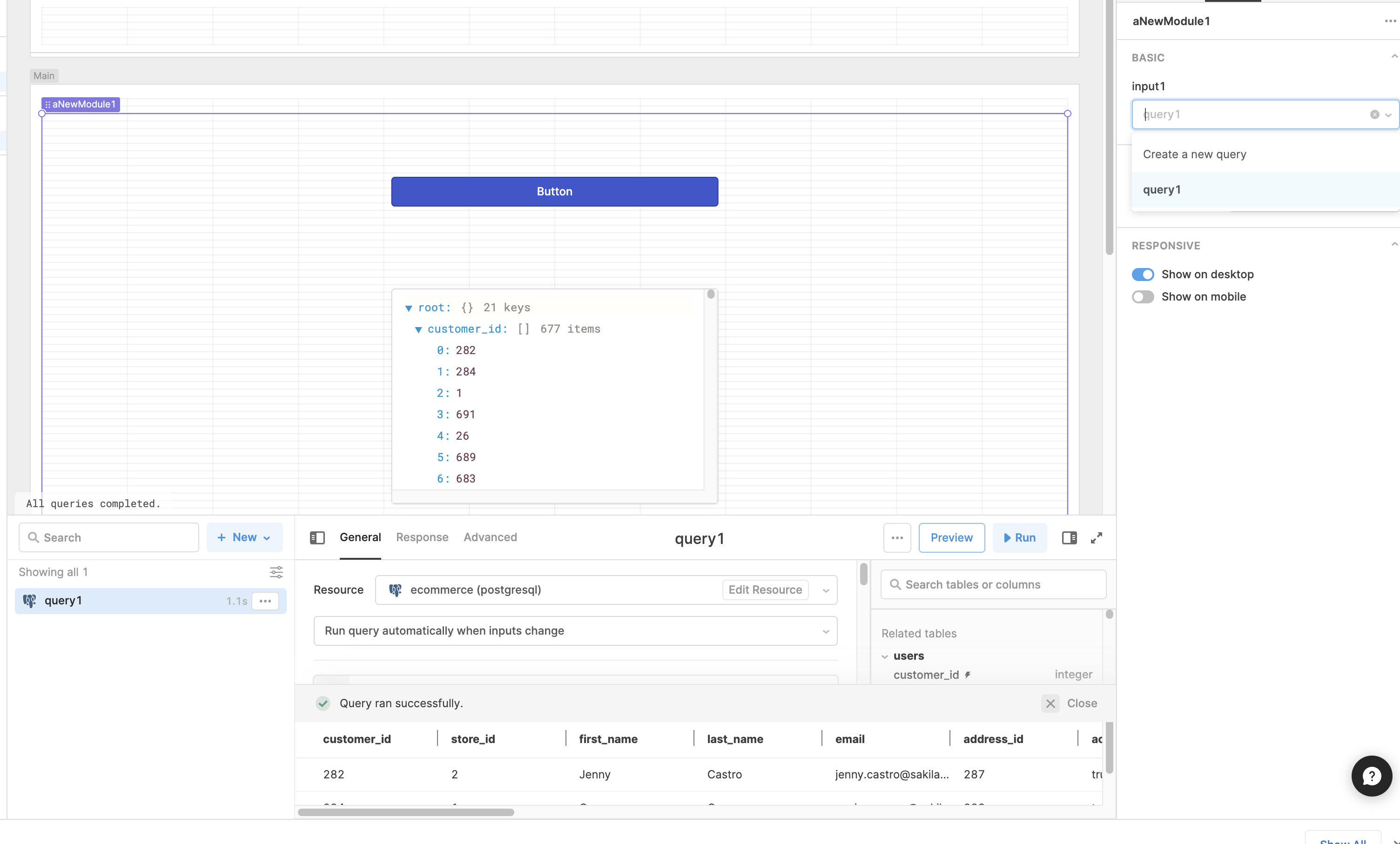The width and height of the screenshot is (1400, 844).
Task: Search tables or columns field
Action: coord(993,584)
